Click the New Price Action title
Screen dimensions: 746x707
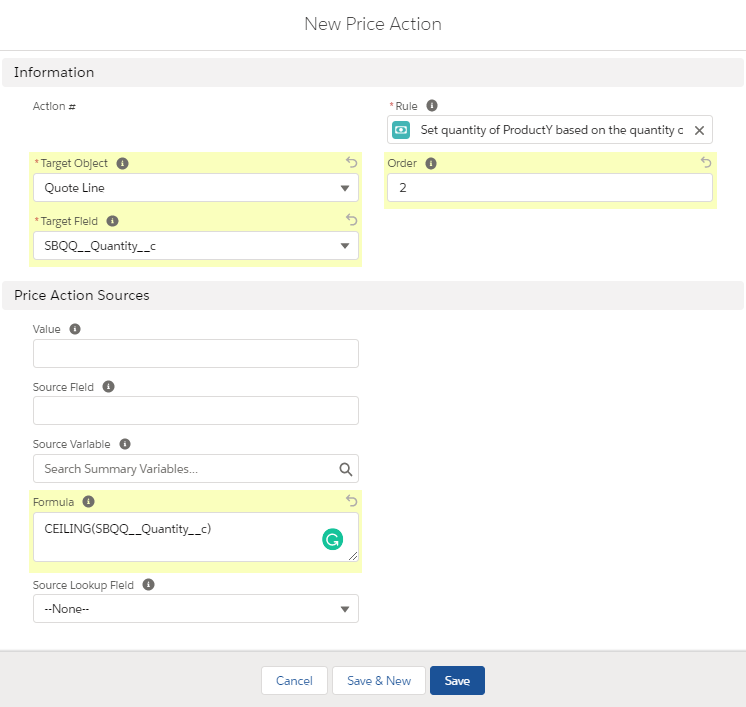pos(373,24)
